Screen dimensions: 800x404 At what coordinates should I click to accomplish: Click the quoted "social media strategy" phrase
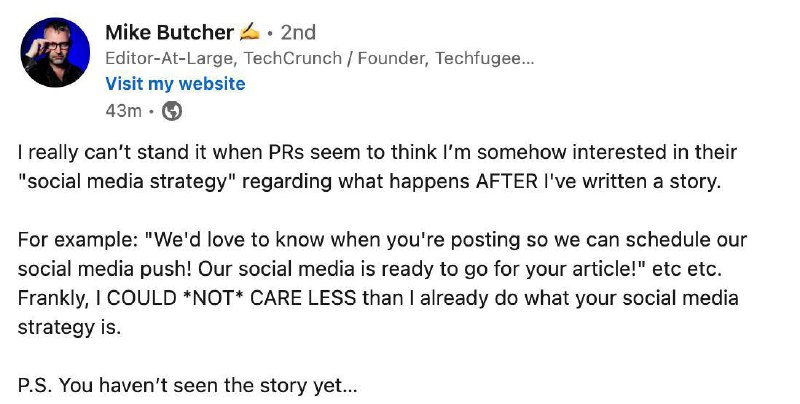124,181
